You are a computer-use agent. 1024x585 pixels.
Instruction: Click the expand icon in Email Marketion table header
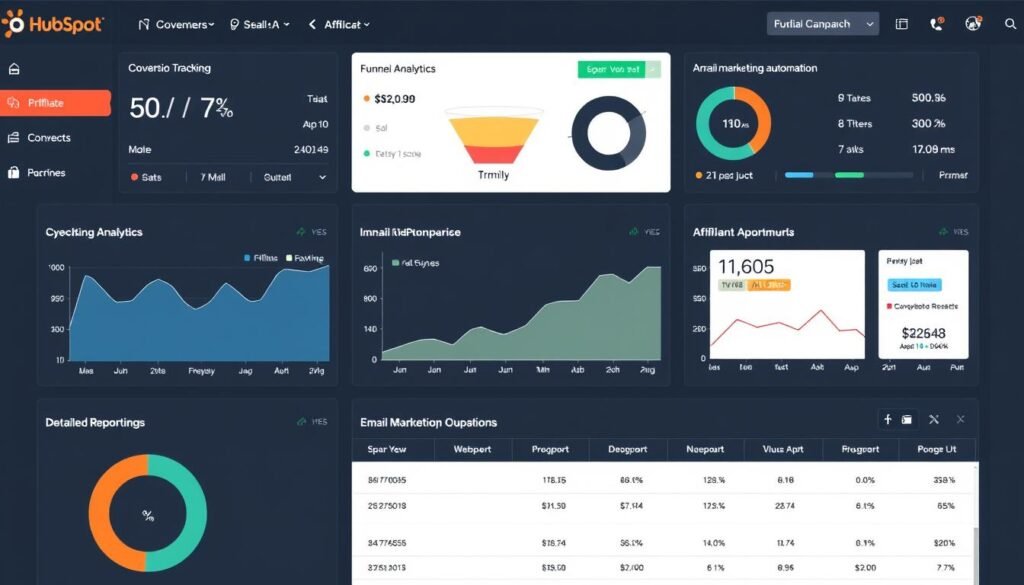[x=933, y=420]
